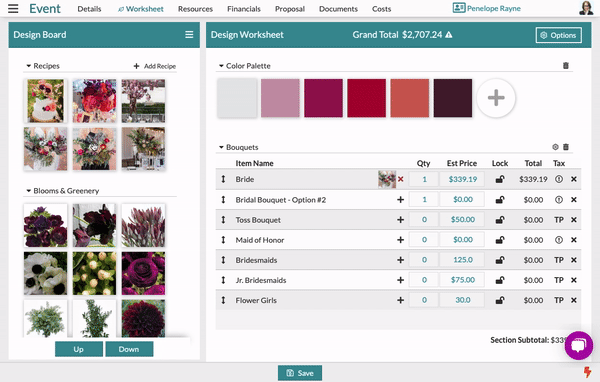Viewport: 600px width, 382px height.
Task: Add recipe to Maid of Honor row
Action: pos(400,240)
